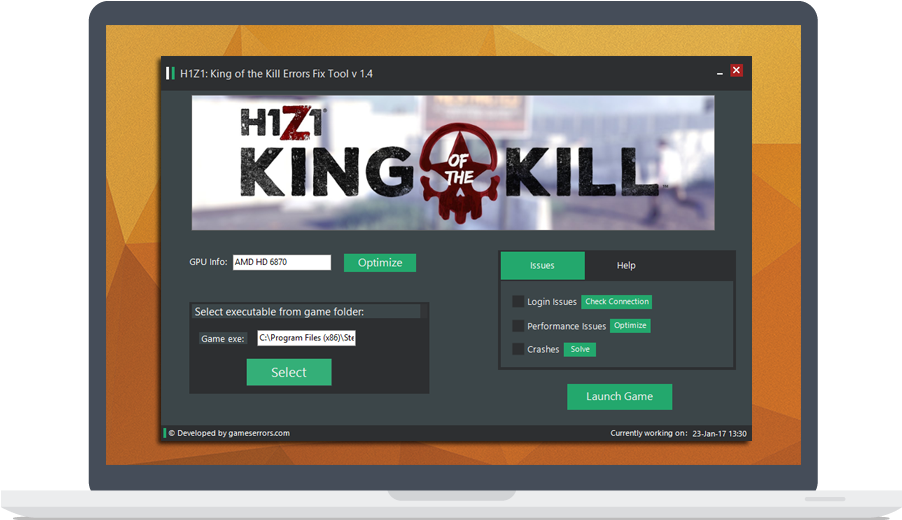Click the Optimize button beside GPU Info
902x520 pixels.
(x=380, y=263)
